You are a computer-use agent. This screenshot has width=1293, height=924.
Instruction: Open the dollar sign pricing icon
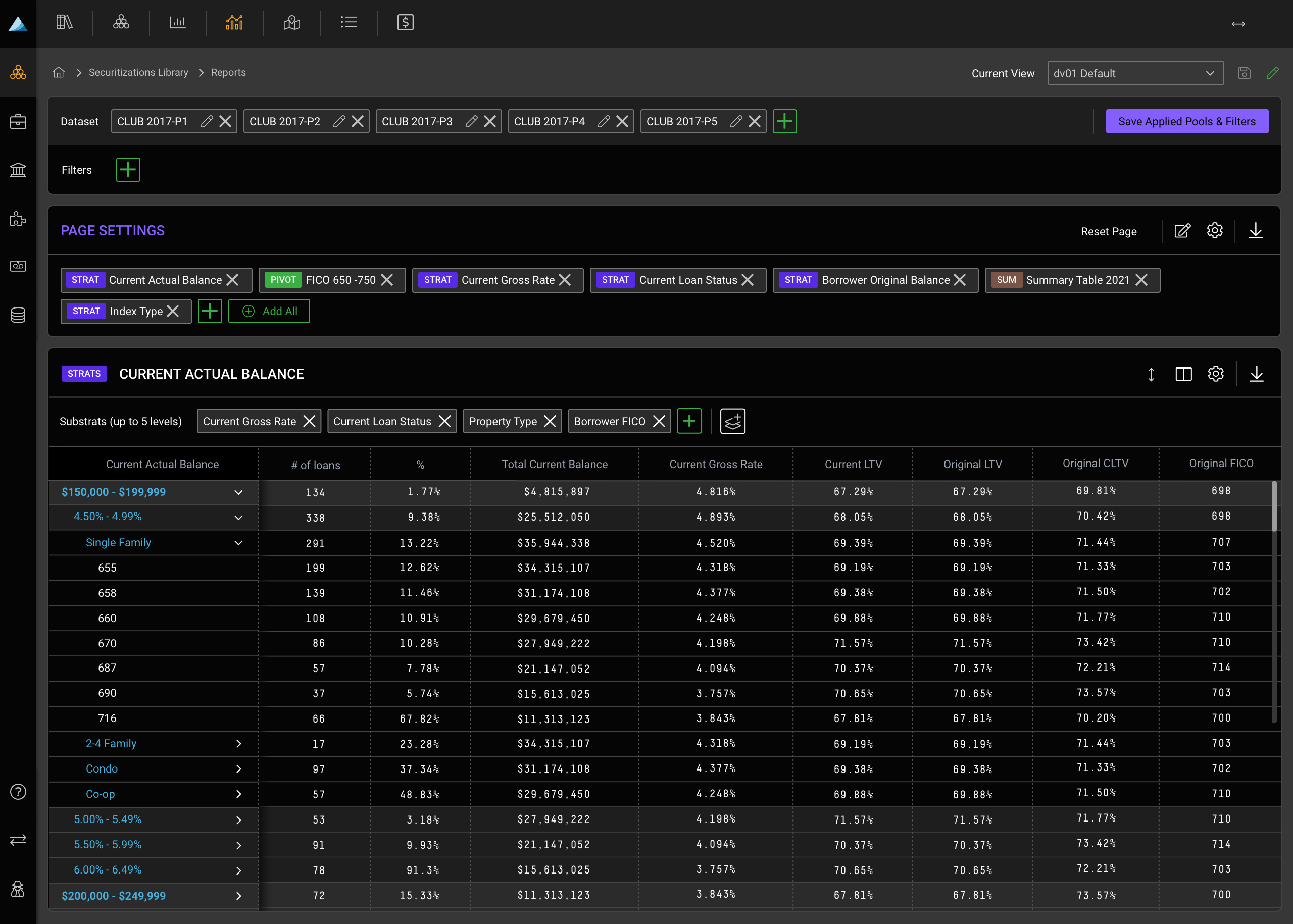tap(405, 23)
